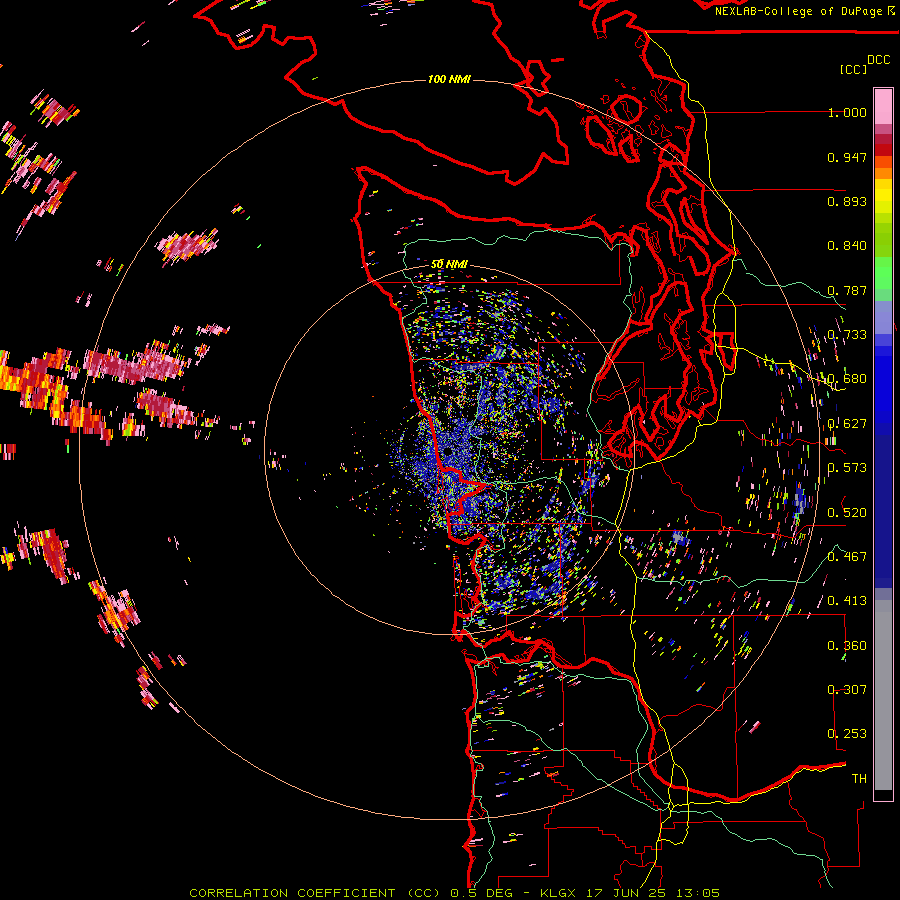Click the TH threshold label
Image resolution: width=900 pixels, height=900 pixels.
tap(859, 779)
